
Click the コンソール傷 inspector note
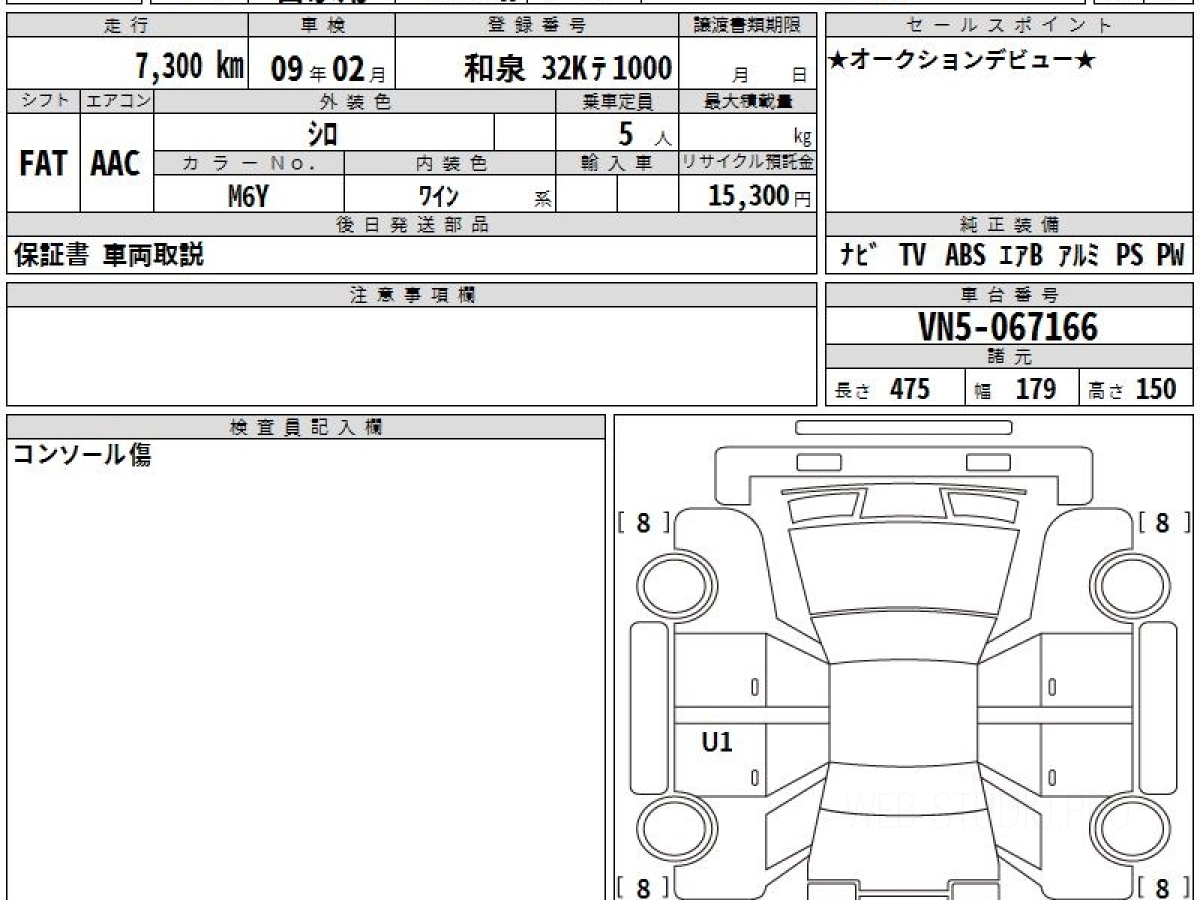tap(82, 456)
